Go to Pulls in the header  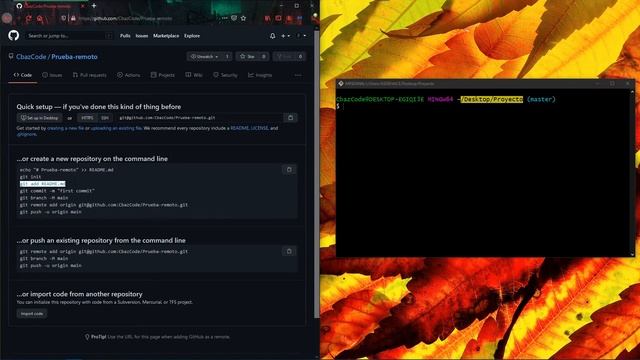125,36
